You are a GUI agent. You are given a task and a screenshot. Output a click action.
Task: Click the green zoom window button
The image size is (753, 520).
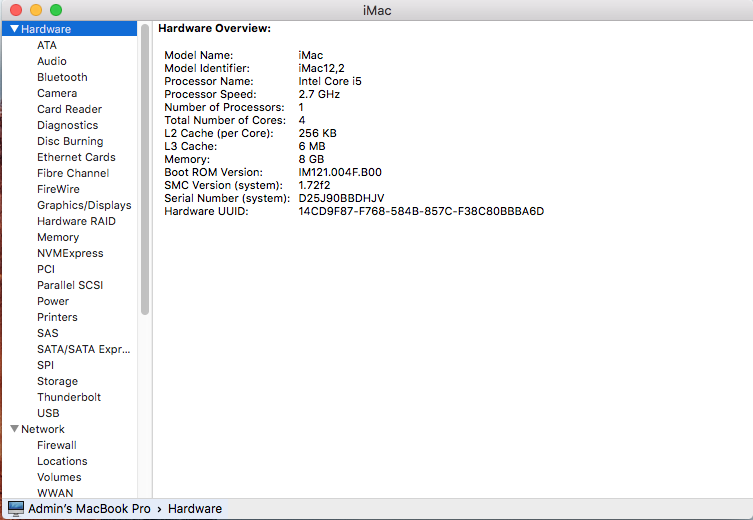56,10
